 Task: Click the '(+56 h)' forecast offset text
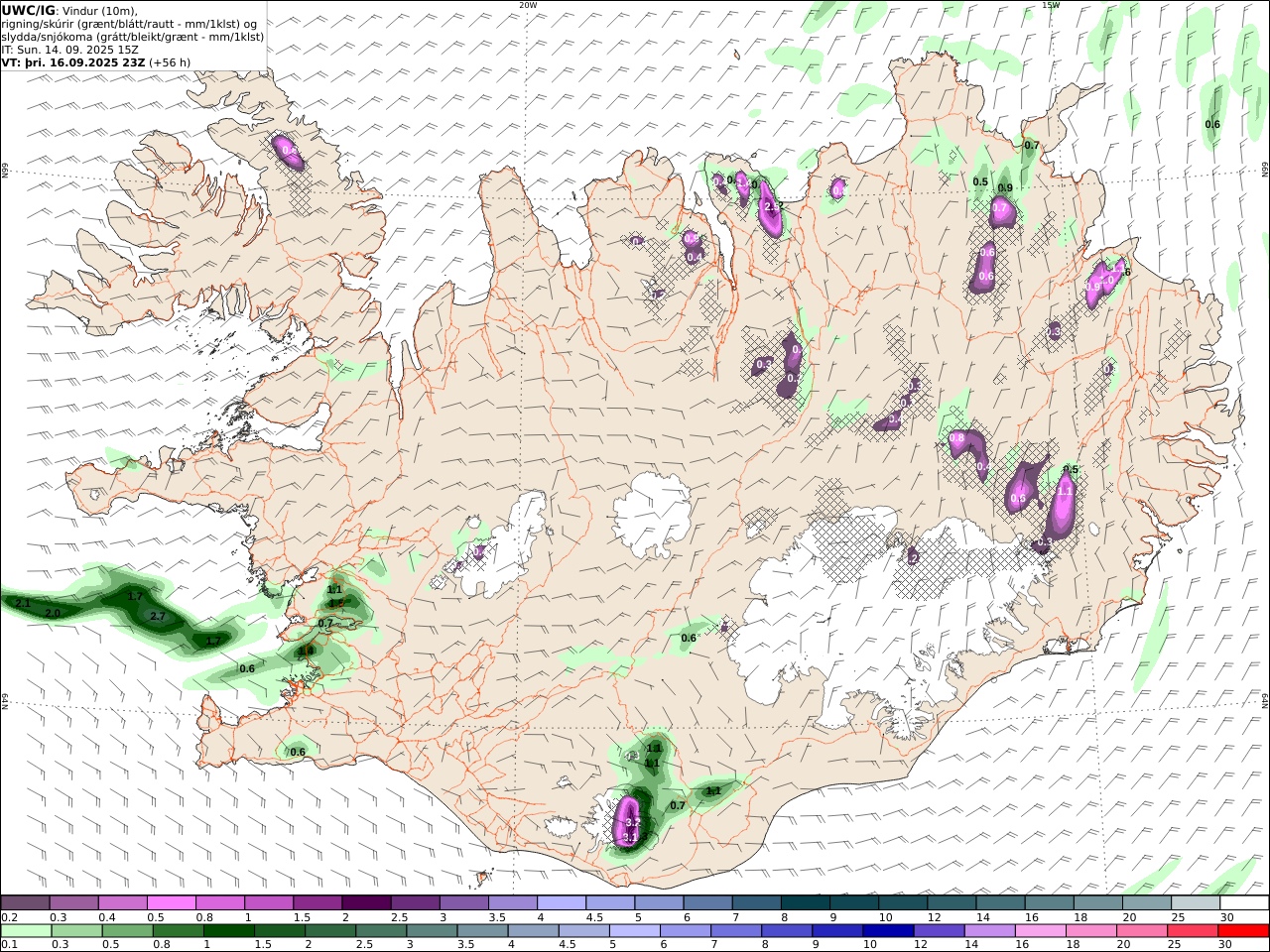[170, 62]
